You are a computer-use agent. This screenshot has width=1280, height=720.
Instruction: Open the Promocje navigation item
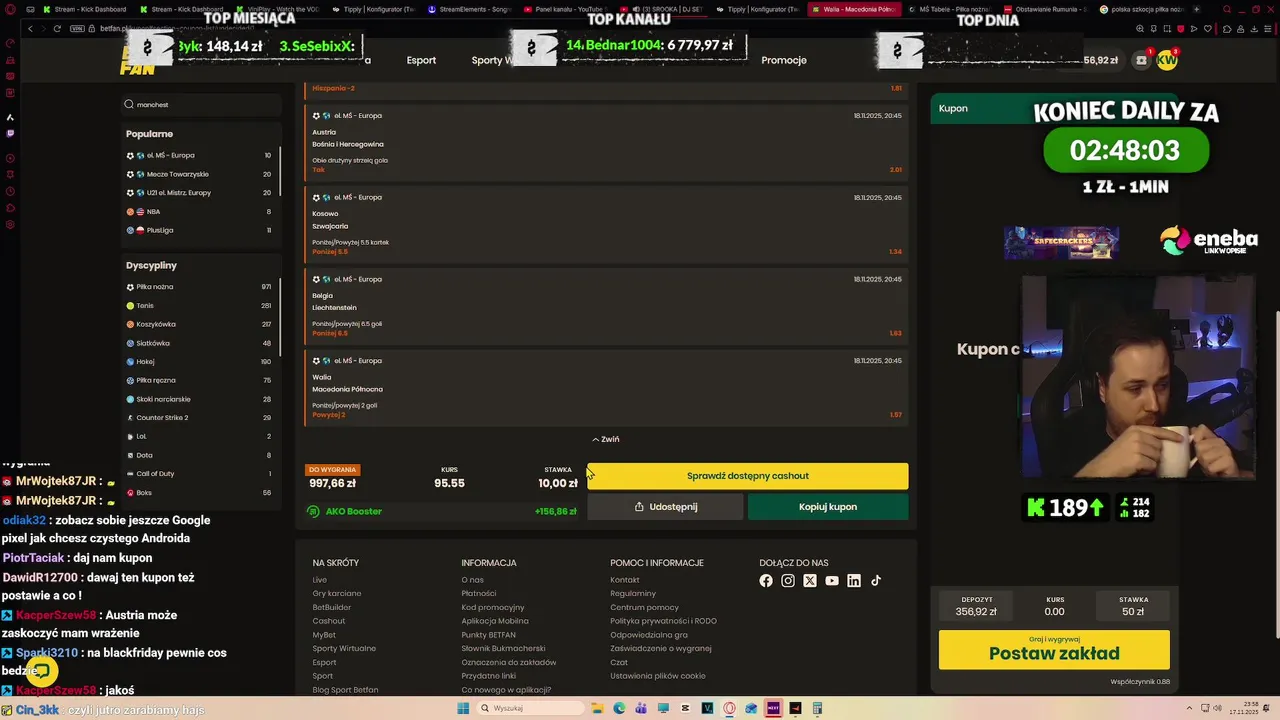[784, 60]
